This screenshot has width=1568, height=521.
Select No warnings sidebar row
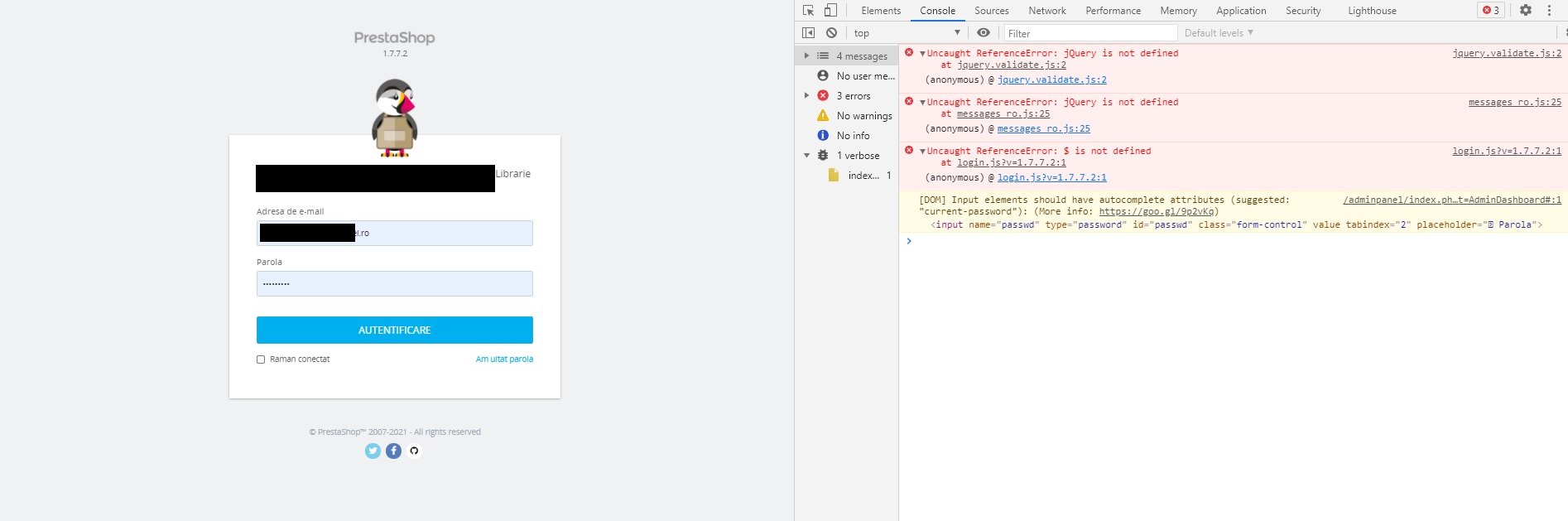click(x=847, y=116)
